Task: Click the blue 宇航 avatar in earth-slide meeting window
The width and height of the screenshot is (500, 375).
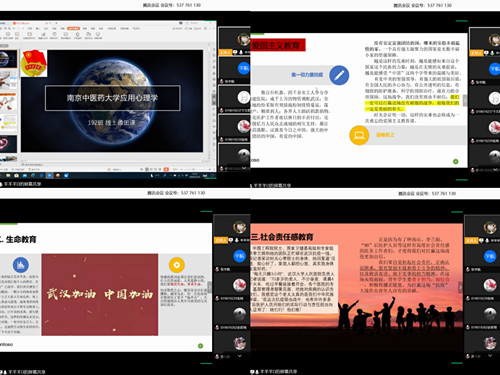Action: click(244, 68)
